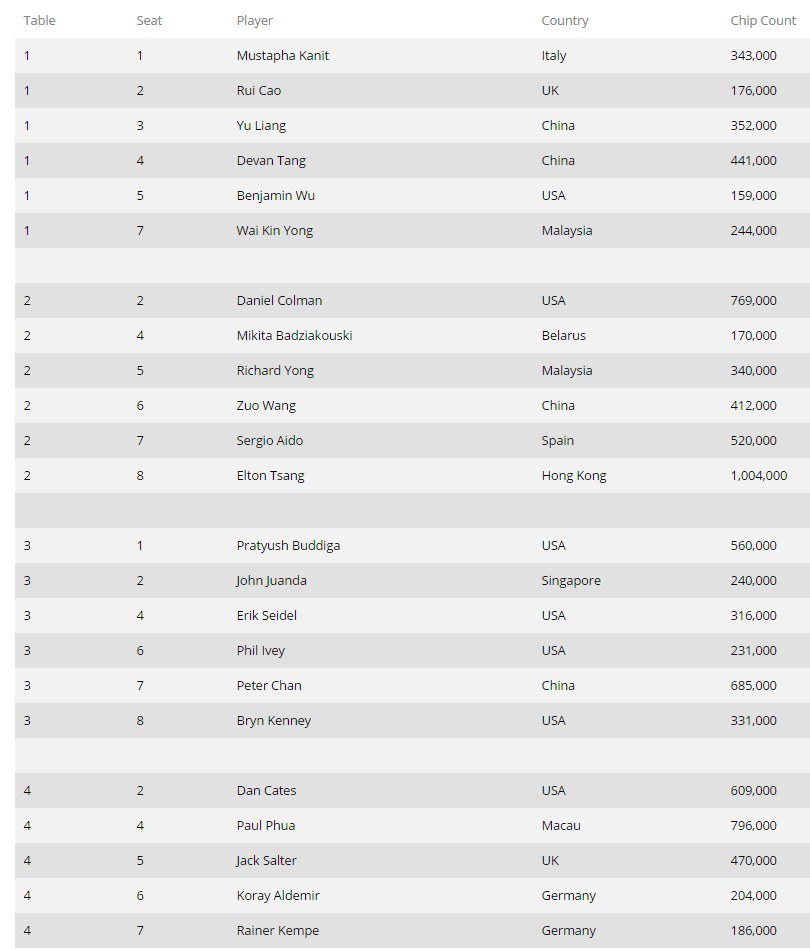Select Pratyush Buddiga's chip count 560,000

point(753,545)
